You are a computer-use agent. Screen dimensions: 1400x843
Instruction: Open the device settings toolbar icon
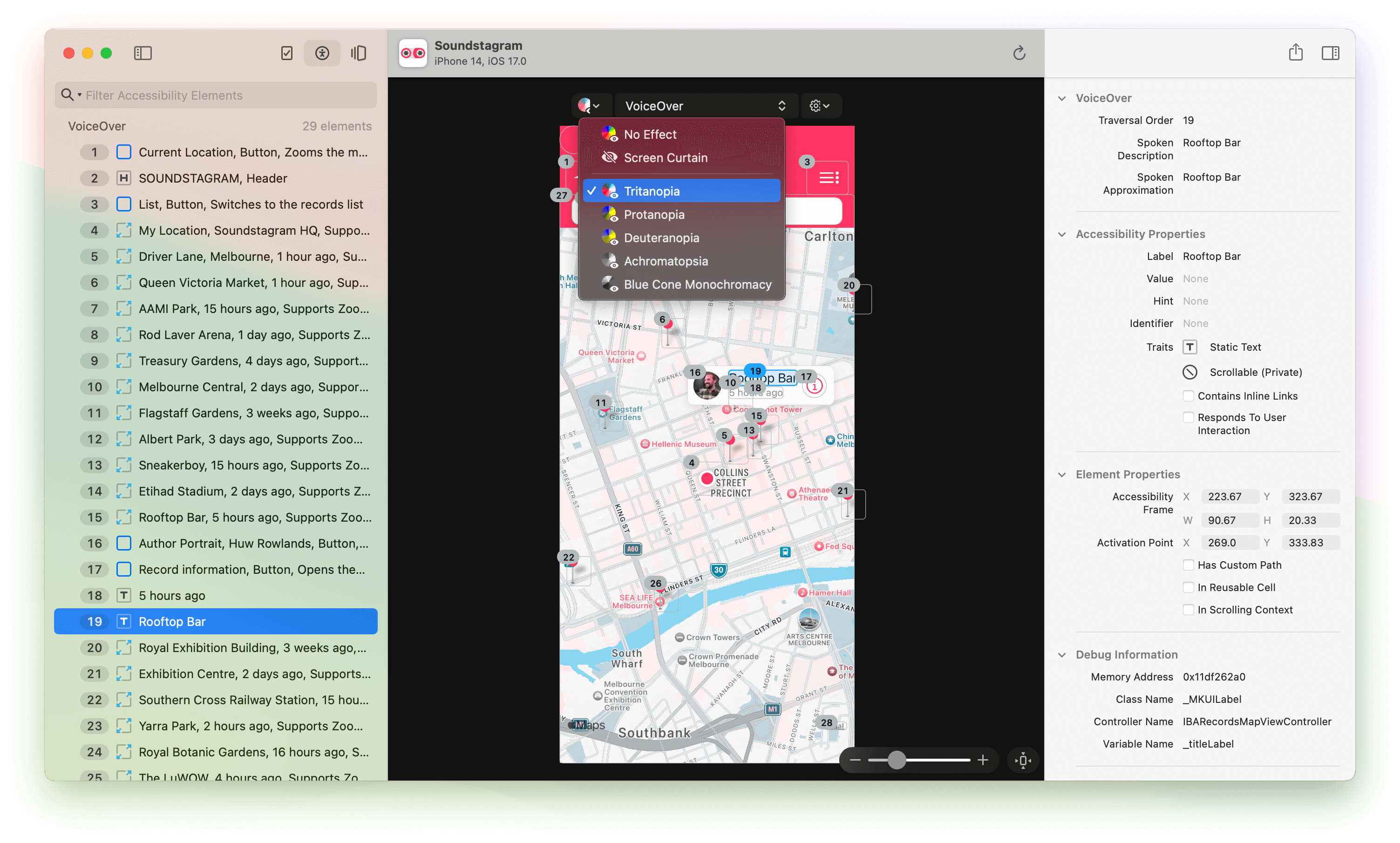(358, 53)
